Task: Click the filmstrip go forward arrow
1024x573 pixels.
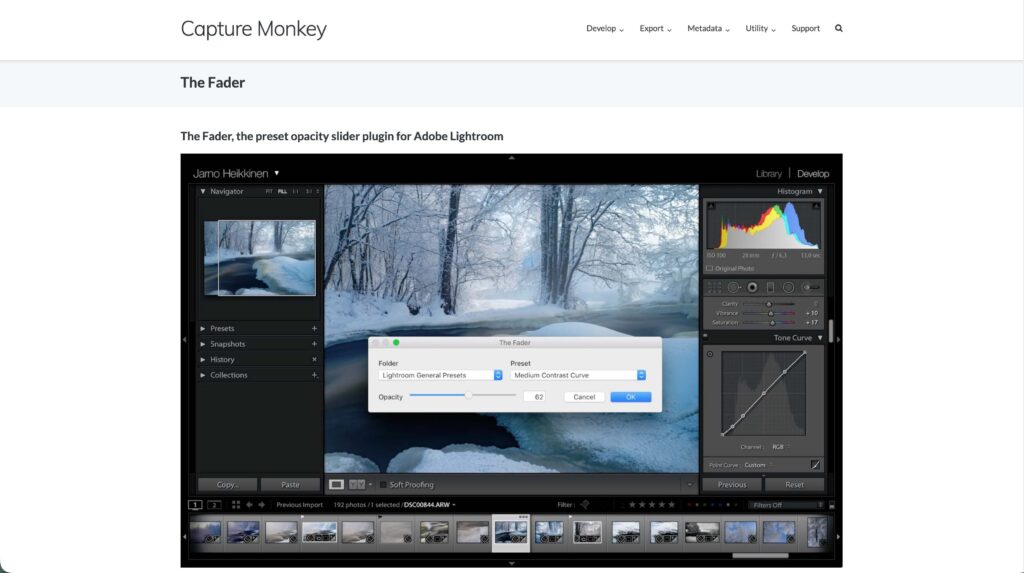Action: pyautogui.click(x=262, y=505)
